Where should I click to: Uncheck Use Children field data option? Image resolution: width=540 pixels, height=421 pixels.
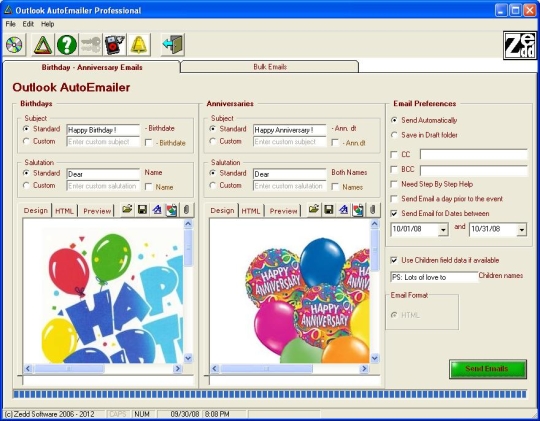tap(394, 260)
